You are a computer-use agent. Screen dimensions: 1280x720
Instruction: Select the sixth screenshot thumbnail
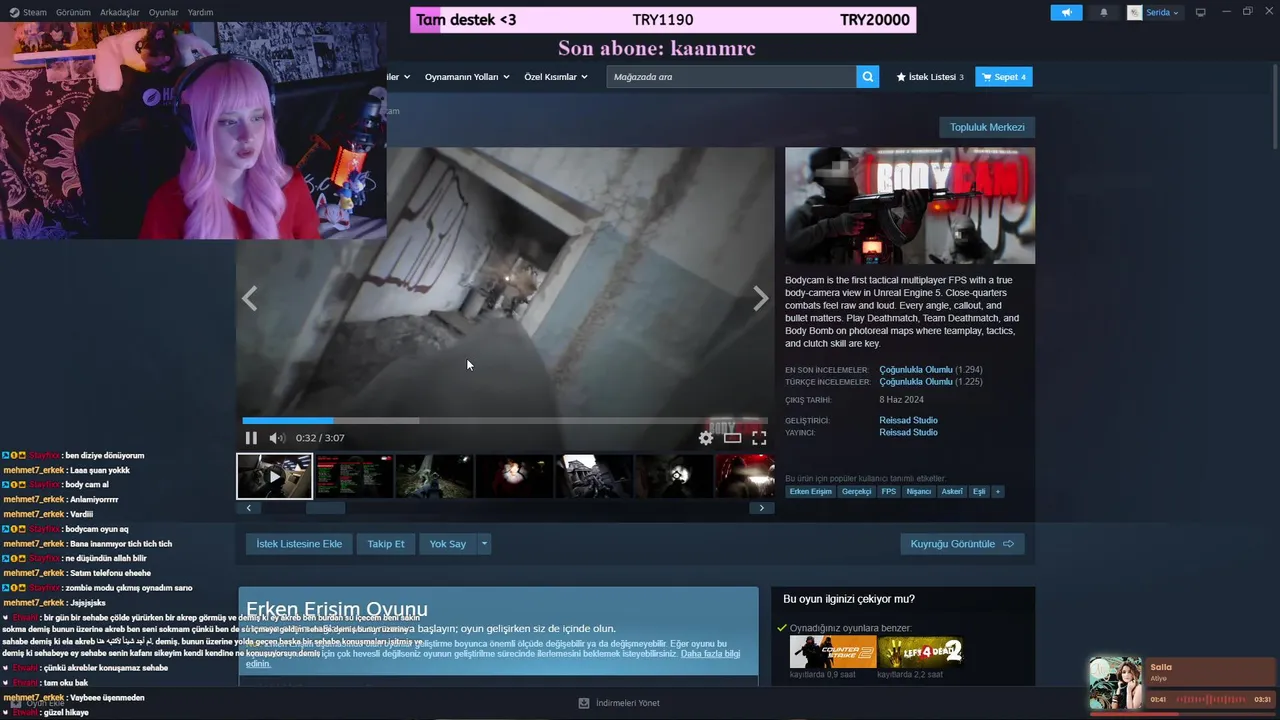[674, 476]
